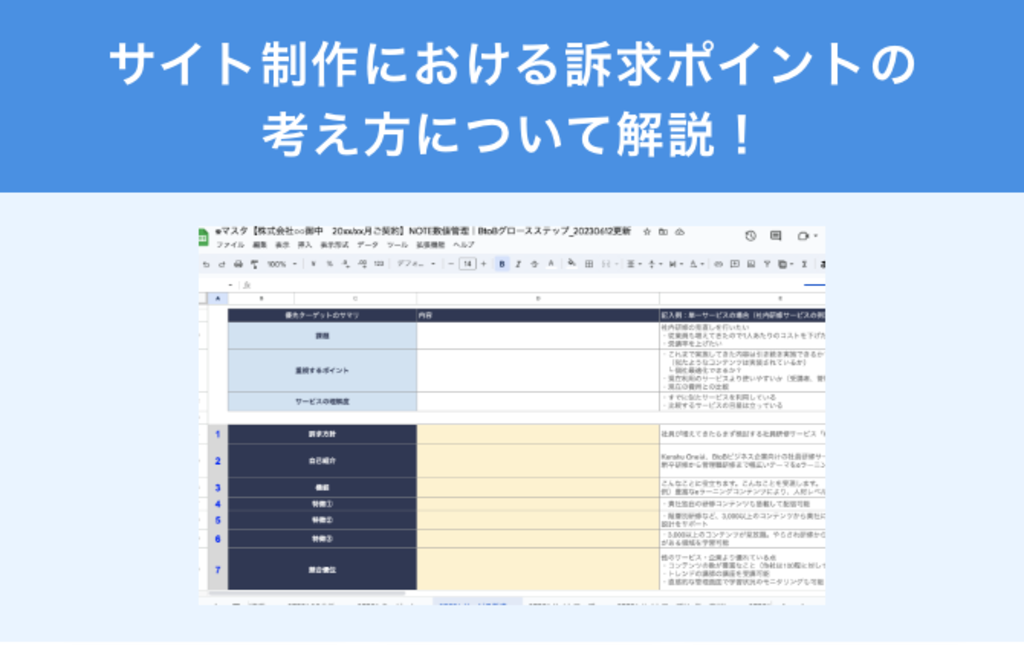Open vertical align dropdown
This screenshot has width=1024, height=654.
(x=654, y=265)
